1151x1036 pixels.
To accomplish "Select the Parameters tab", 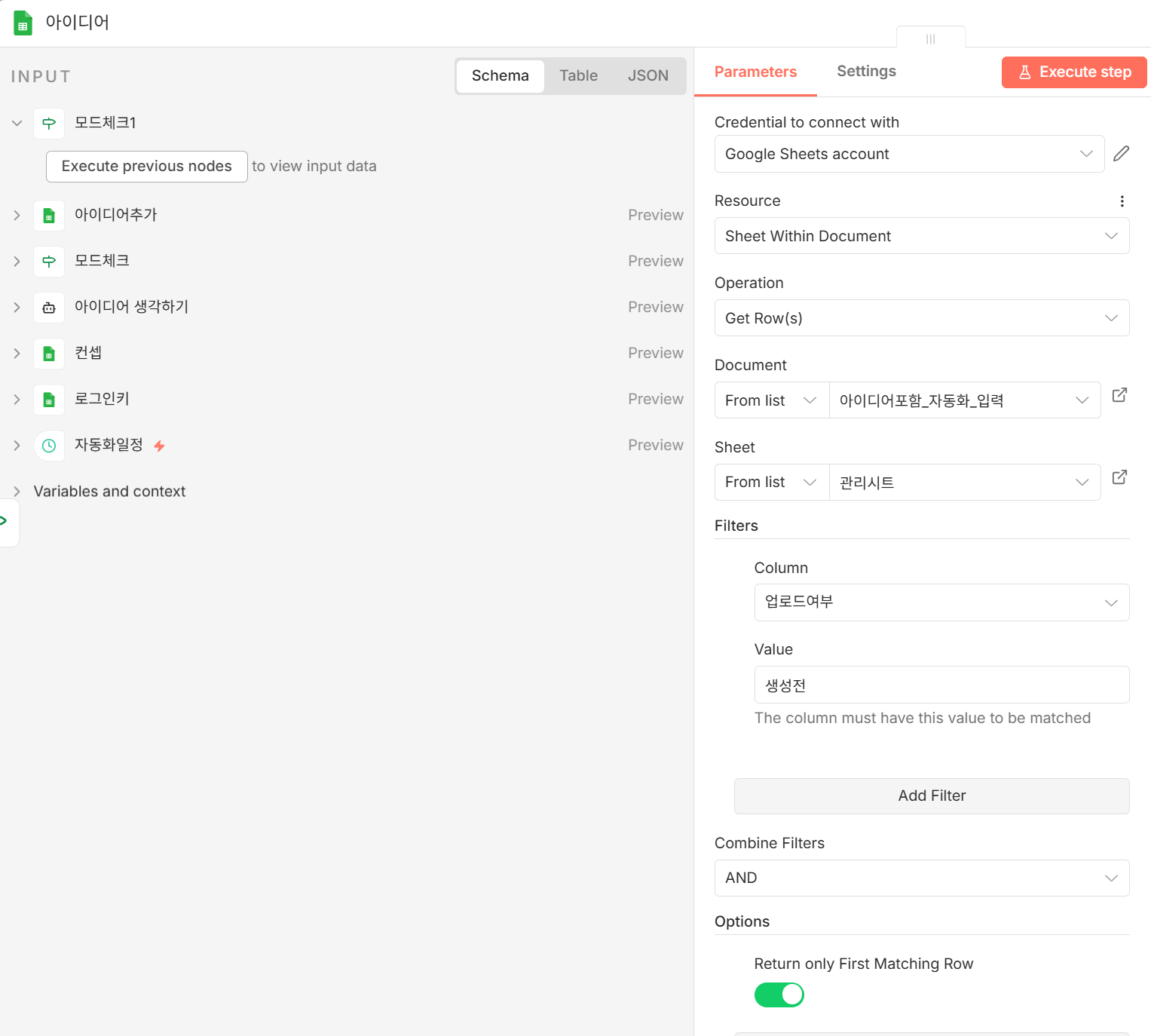I will pyautogui.click(x=755, y=72).
